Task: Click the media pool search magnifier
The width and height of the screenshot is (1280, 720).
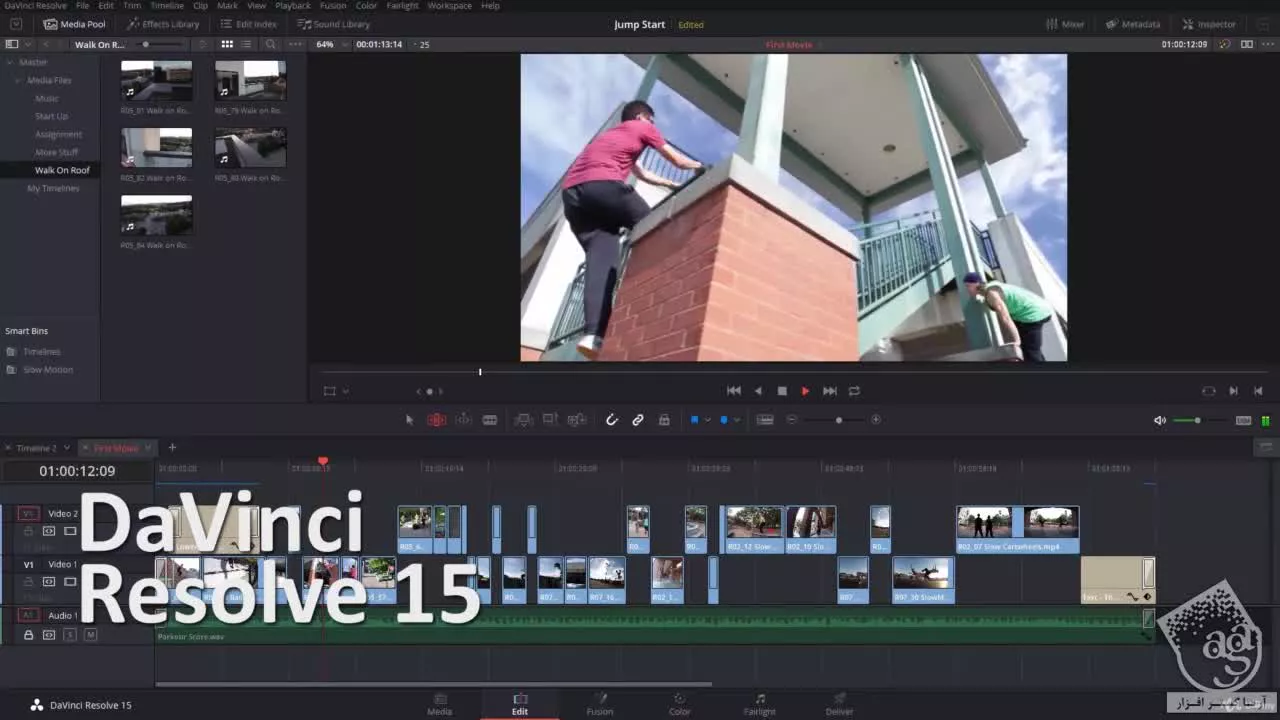Action: [271, 44]
